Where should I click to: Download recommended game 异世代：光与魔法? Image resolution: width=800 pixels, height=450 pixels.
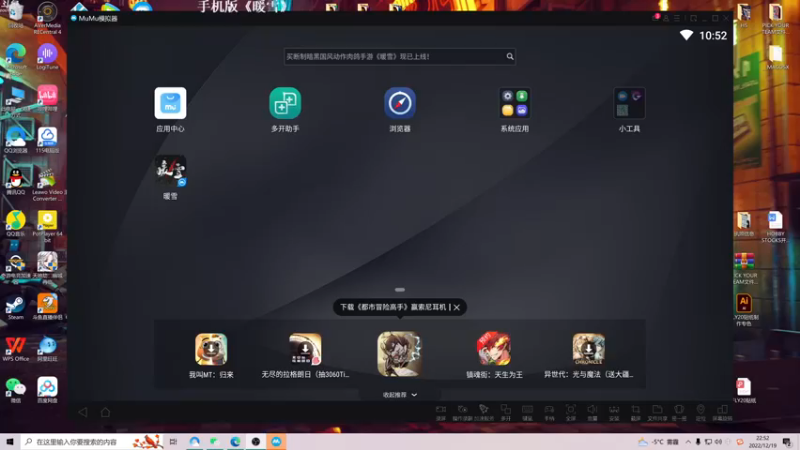pos(588,349)
